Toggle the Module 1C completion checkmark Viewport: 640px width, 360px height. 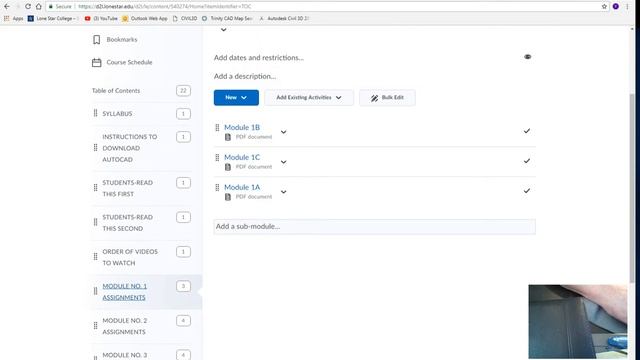click(x=527, y=161)
